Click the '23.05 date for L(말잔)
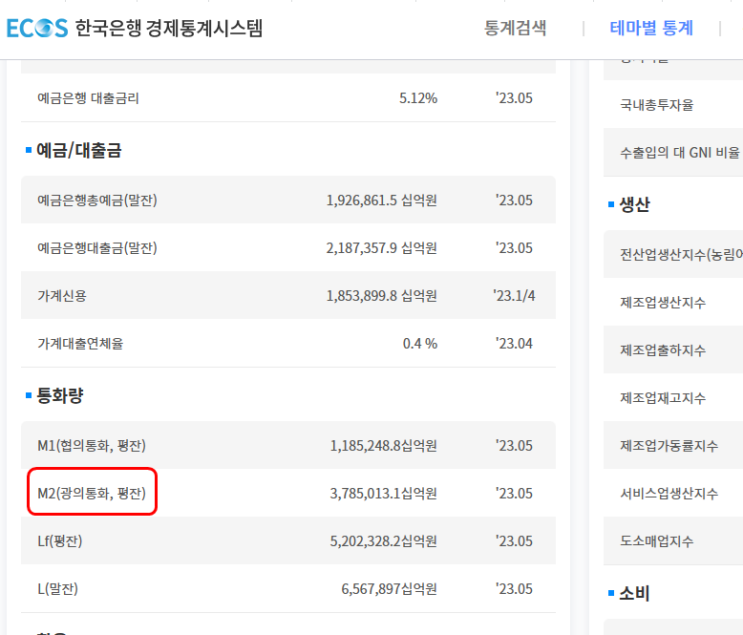 tap(514, 589)
